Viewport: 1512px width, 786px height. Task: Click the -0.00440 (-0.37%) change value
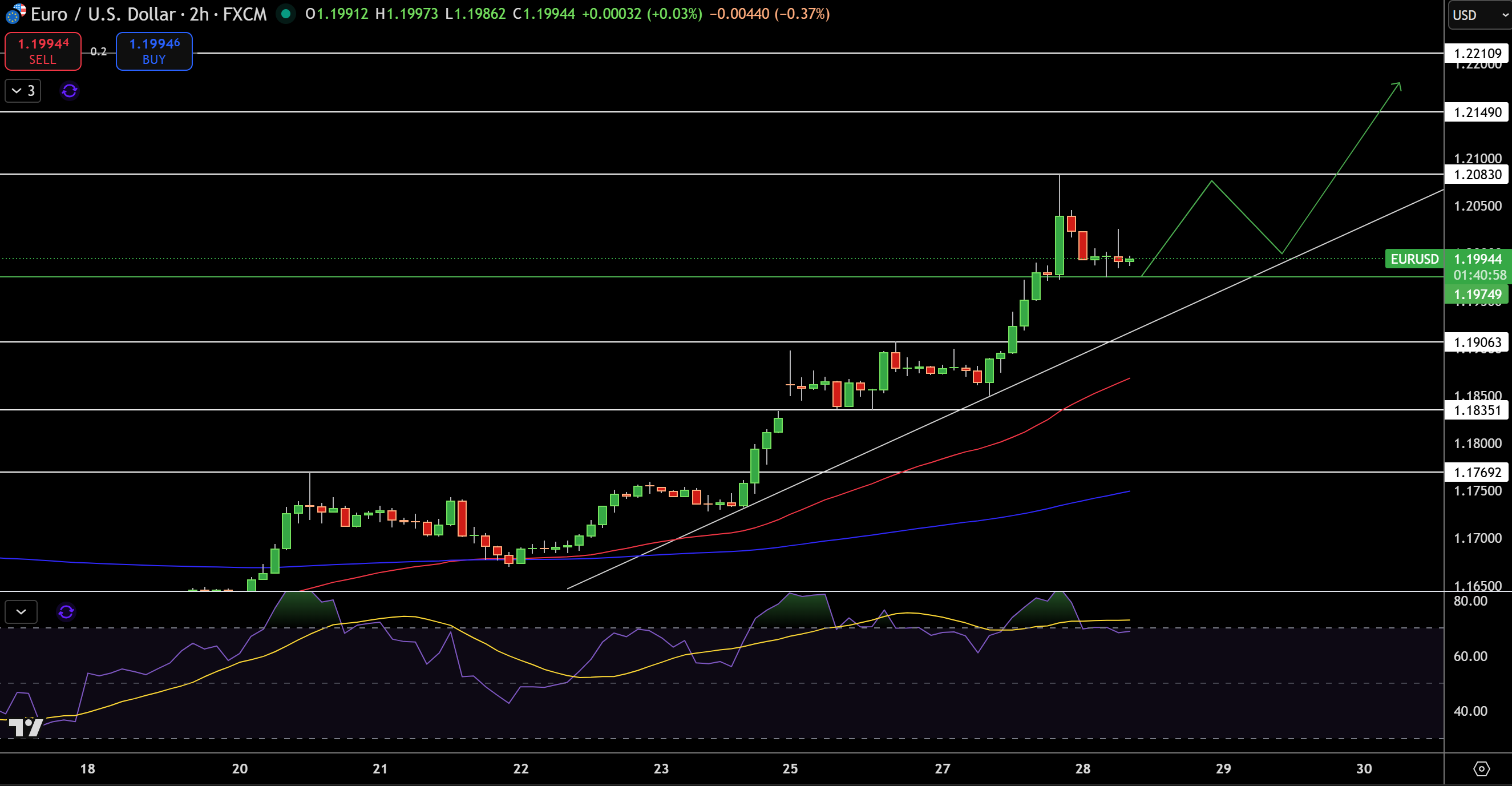(x=770, y=14)
